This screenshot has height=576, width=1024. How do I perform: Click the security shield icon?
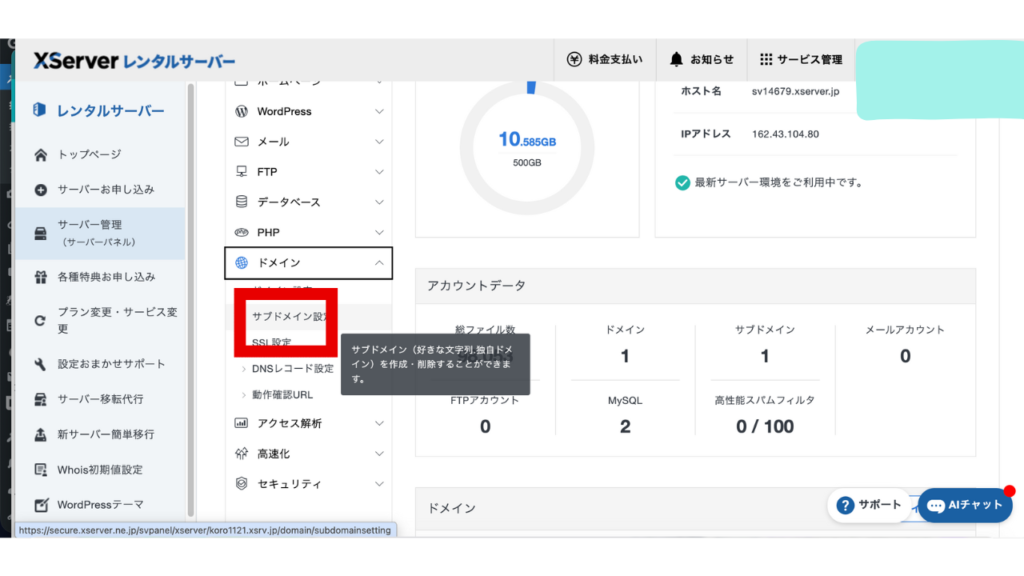(x=241, y=484)
